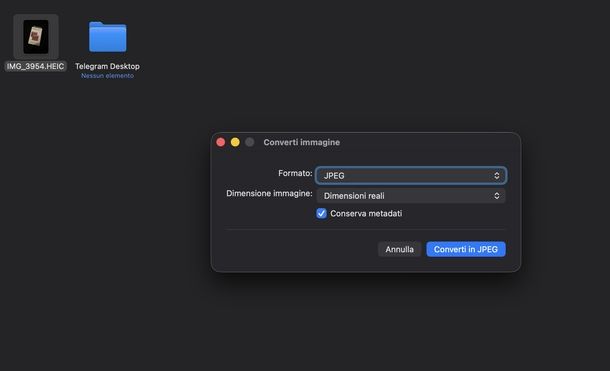This screenshot has height=371, width=610.
Task: Uncheck the Conserva metadati checkbox
Action: [x=321, y=214]
